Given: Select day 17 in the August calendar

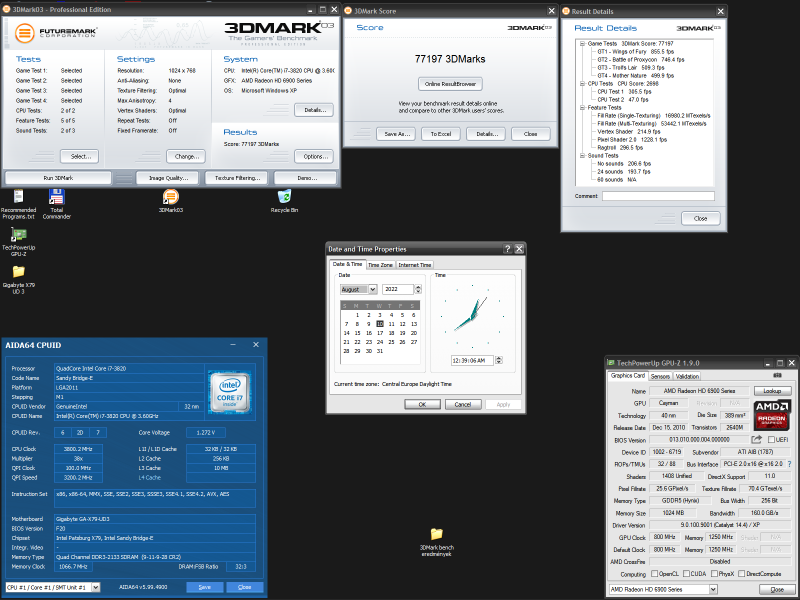Looking at the screenshot, I should (380, 333).
